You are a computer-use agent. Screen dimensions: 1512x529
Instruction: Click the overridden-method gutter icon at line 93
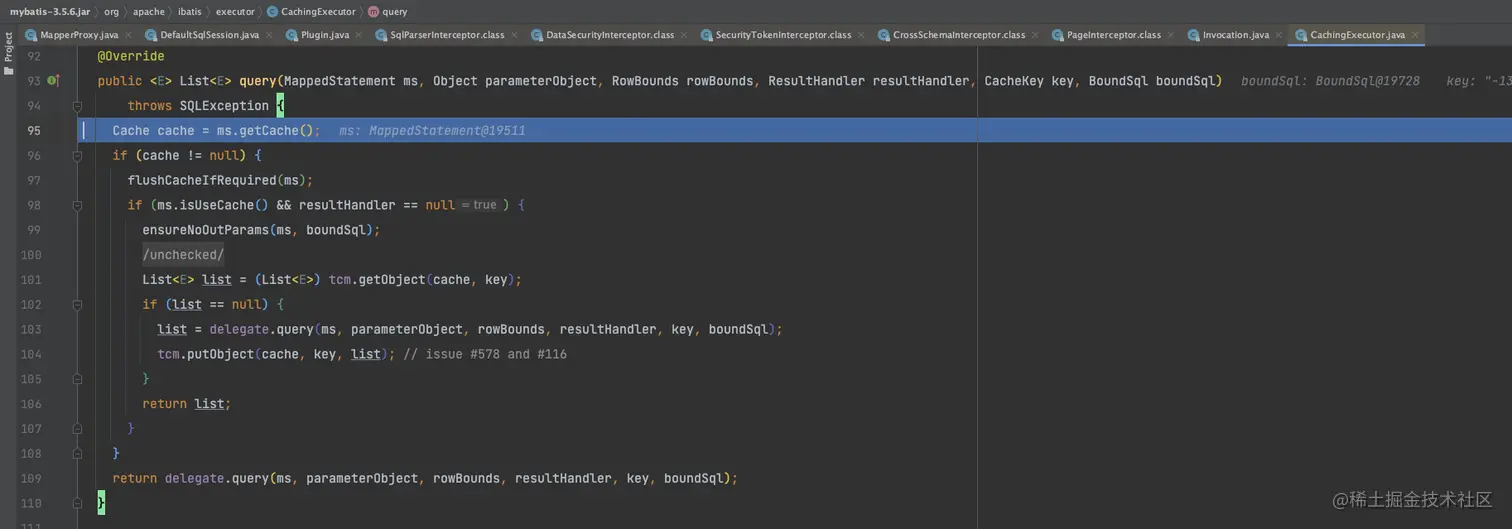pyautogui.click(x=54, y=80)
